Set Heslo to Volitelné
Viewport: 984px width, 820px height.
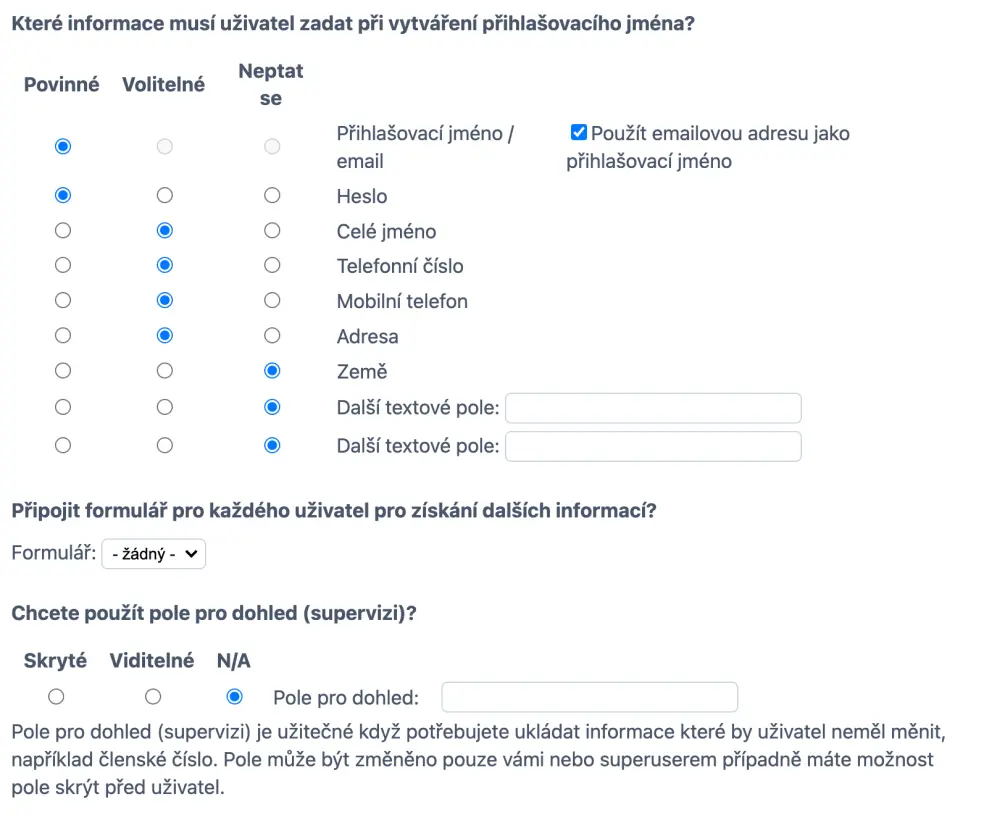point(165,196)
